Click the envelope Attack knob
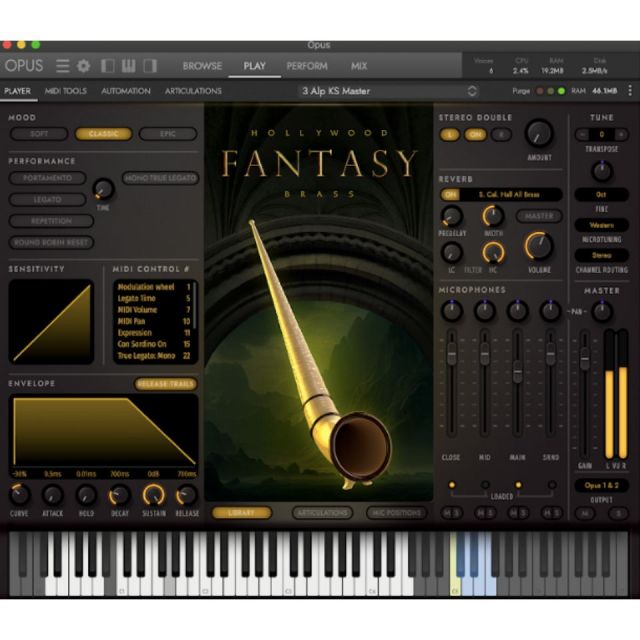The image size is (640, 640). point(53,495)
